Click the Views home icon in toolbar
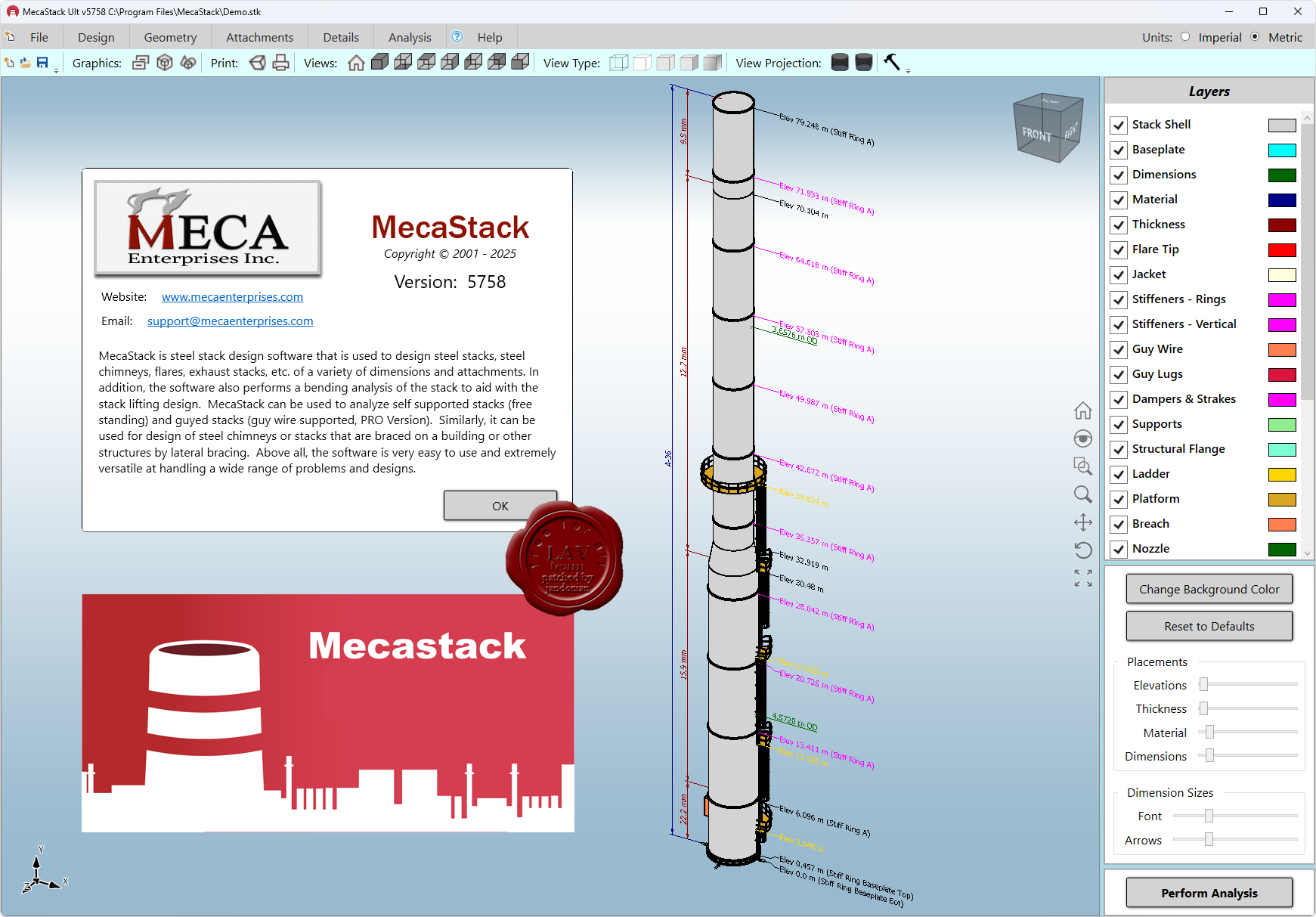This screenshot has width=1316, height=917. tap(356, 63)
